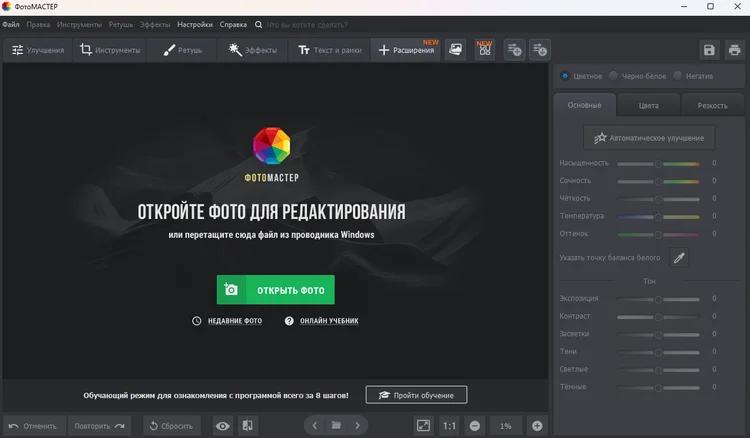
Task: Click the Температура slider
Action: [x=658, y=217]
